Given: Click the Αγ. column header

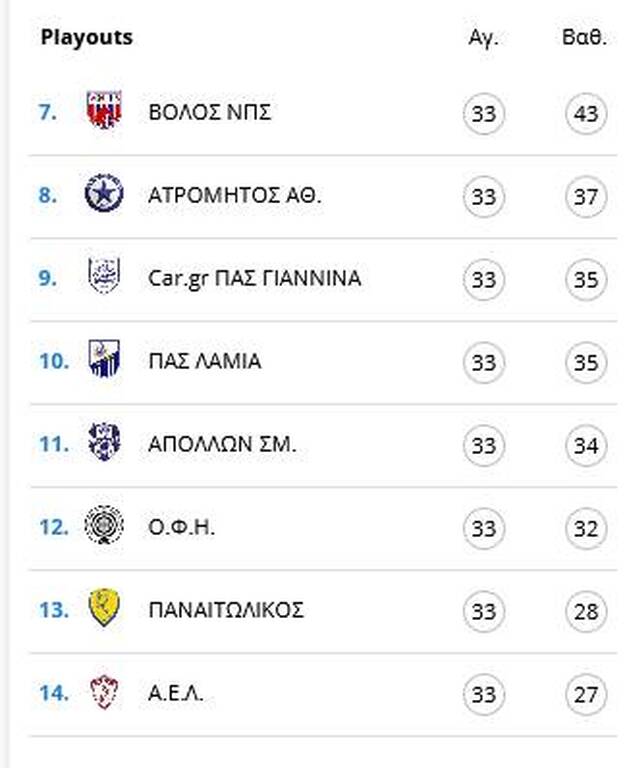Looking at the screenshot, I should (483, 38).
